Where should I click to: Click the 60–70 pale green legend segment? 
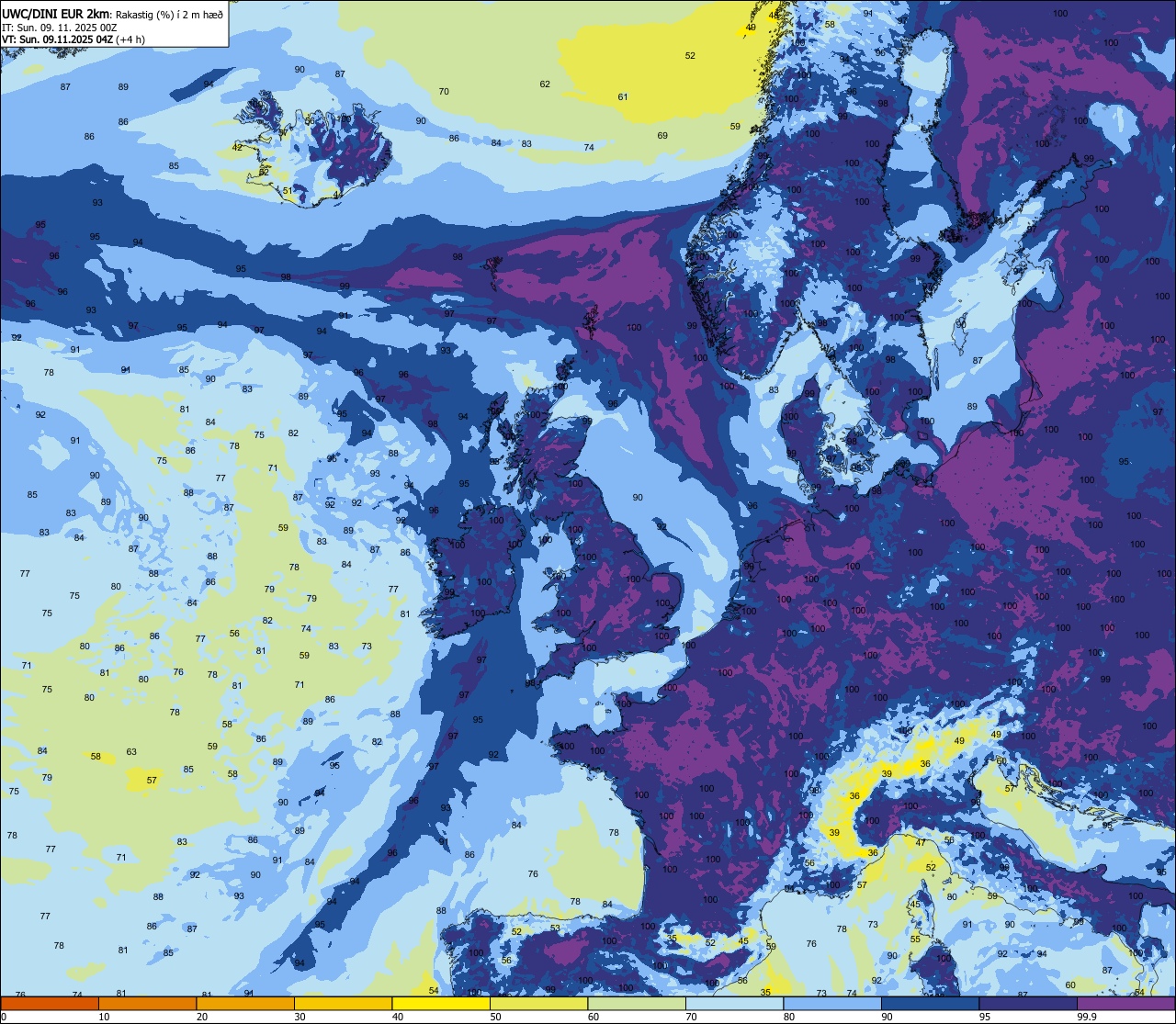[637, 1004]
